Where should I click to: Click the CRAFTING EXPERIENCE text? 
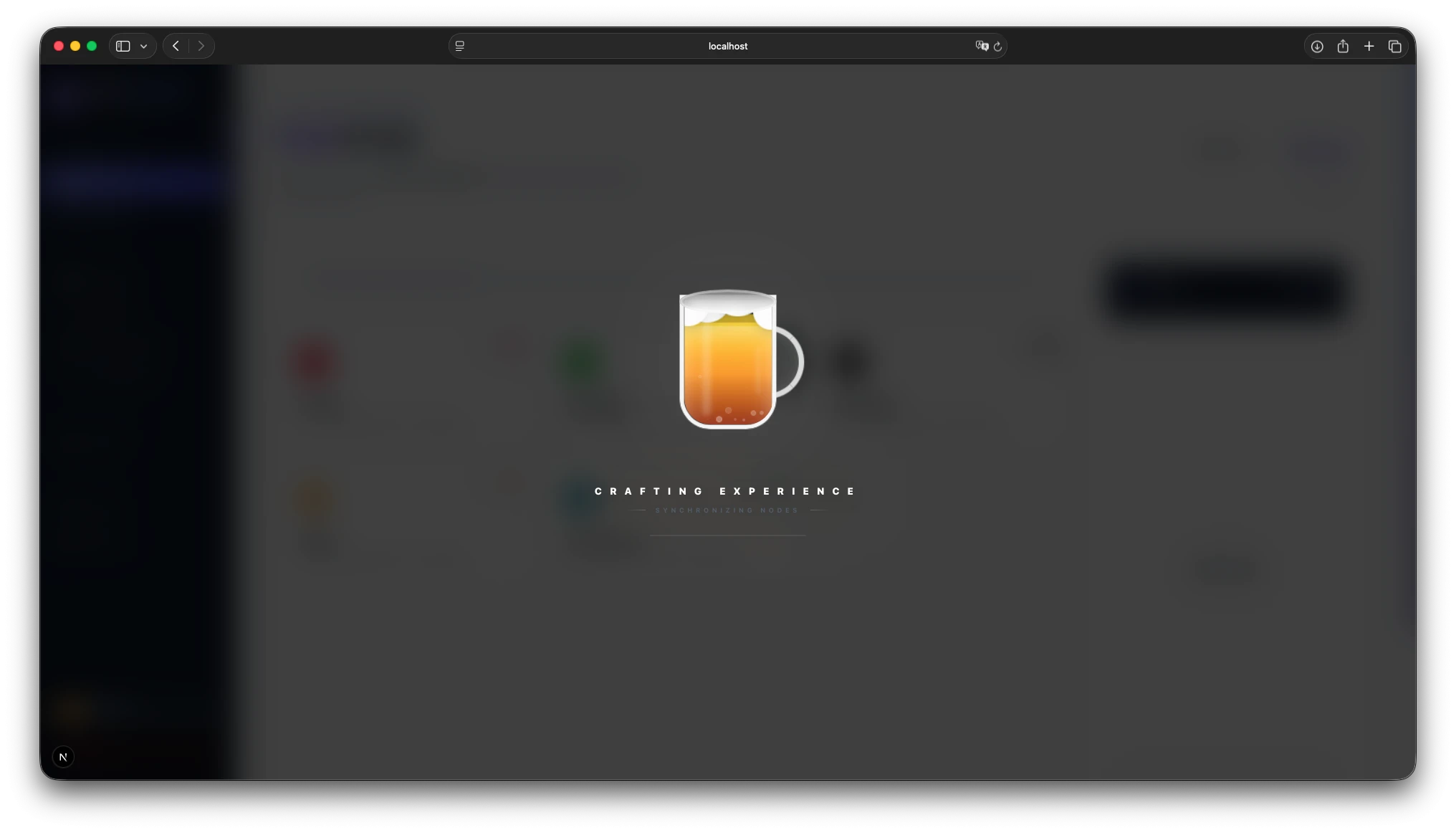tap(725, 491)
